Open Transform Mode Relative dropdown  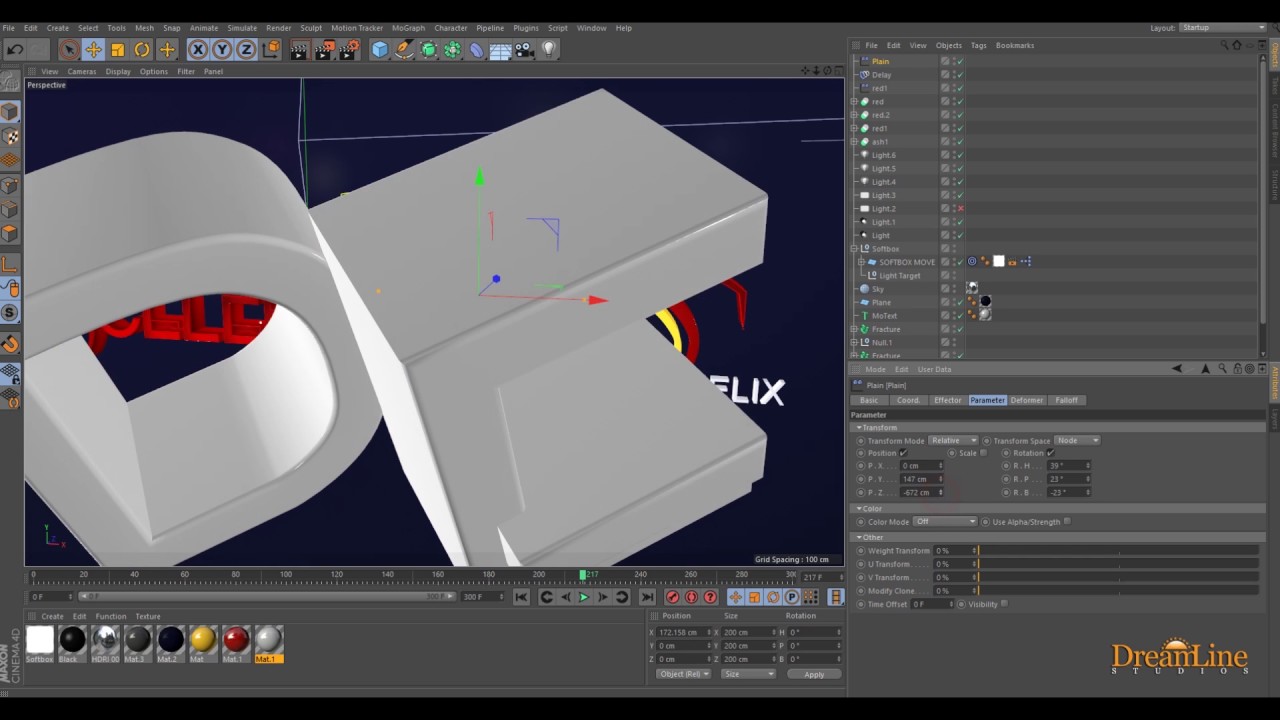click(x=953, y=440)
